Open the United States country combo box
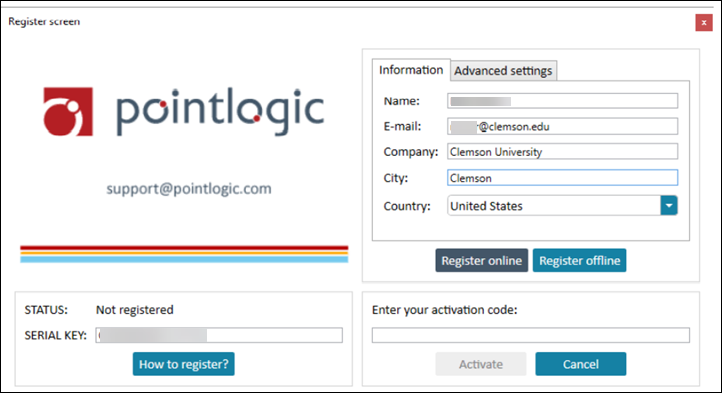Image resolution: width=722 pixels, height=393 pixels. [x=562, y=205]
